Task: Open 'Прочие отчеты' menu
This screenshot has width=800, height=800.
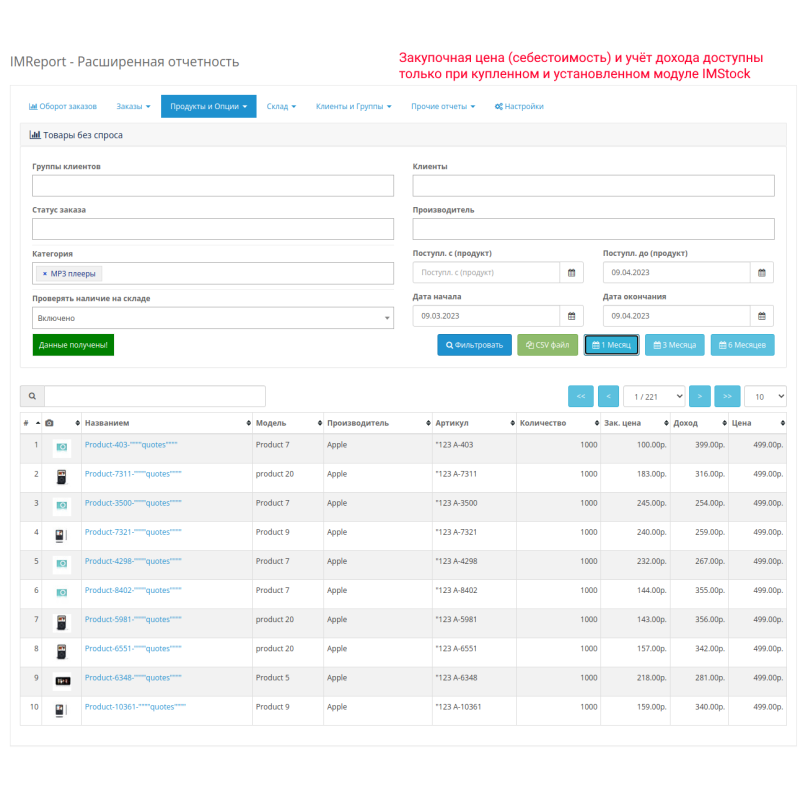Action: [x=443, y=106]
